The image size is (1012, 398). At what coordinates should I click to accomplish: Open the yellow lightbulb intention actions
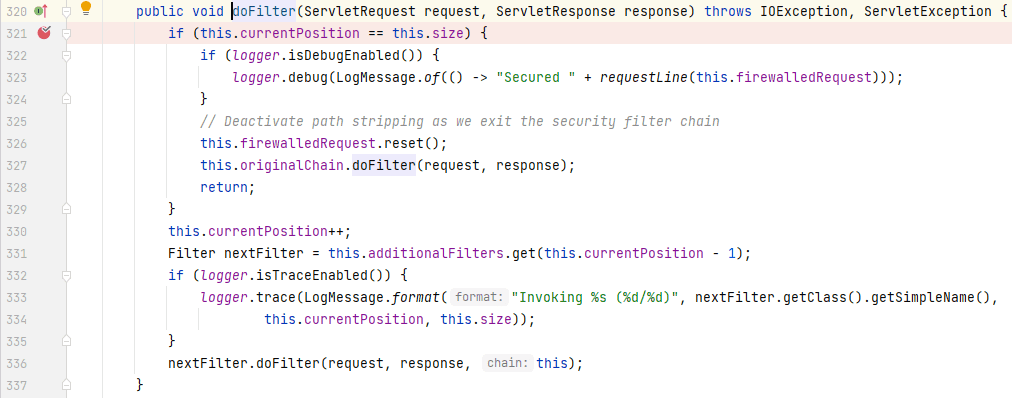click(86, 8)
